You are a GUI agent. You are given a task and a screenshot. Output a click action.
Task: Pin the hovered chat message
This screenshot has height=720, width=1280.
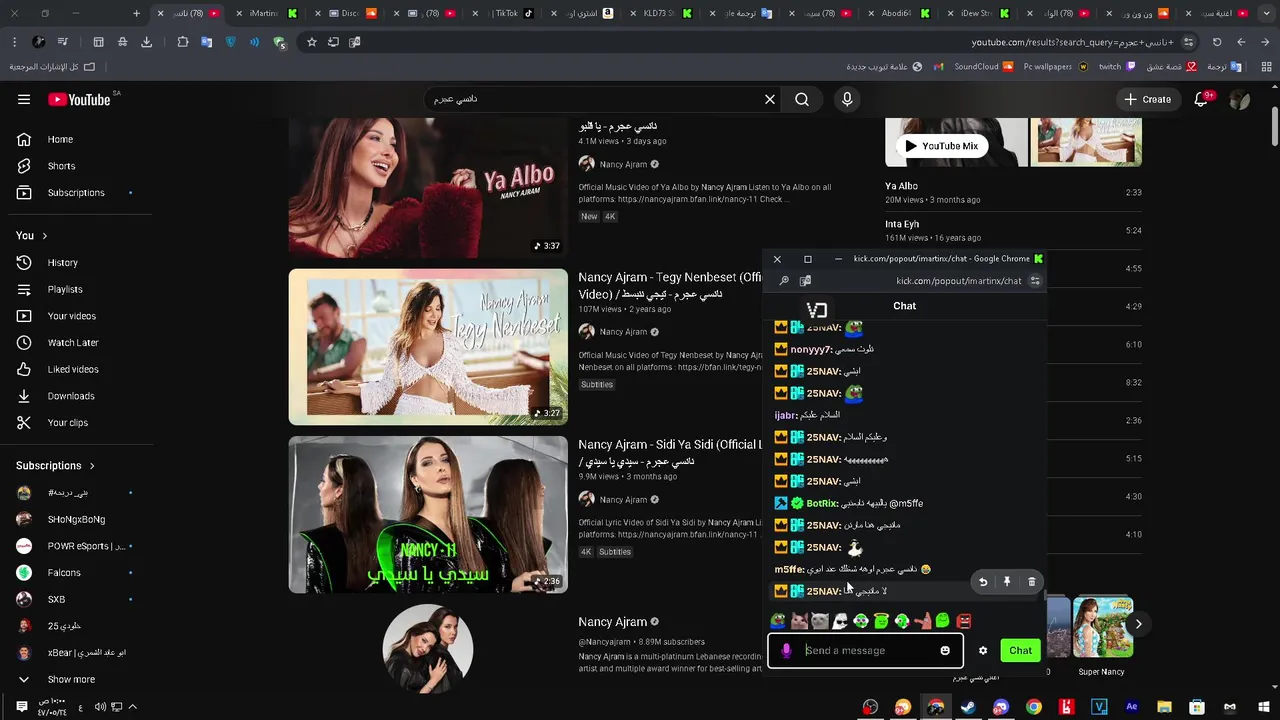pos(1007,582)
